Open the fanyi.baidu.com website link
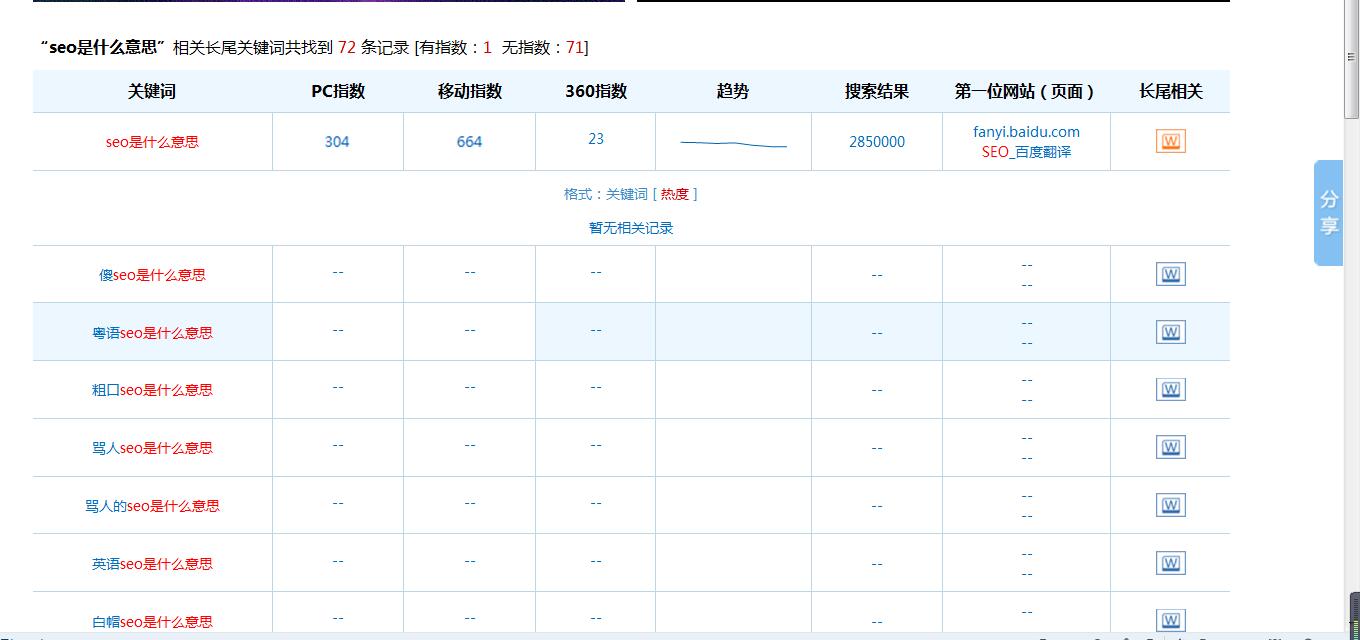This screenshot has height=640, width=1360. click(1026, 131)
